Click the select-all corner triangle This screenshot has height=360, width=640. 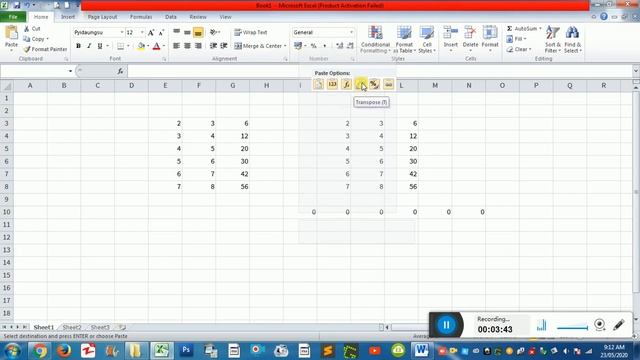(7, 86)
